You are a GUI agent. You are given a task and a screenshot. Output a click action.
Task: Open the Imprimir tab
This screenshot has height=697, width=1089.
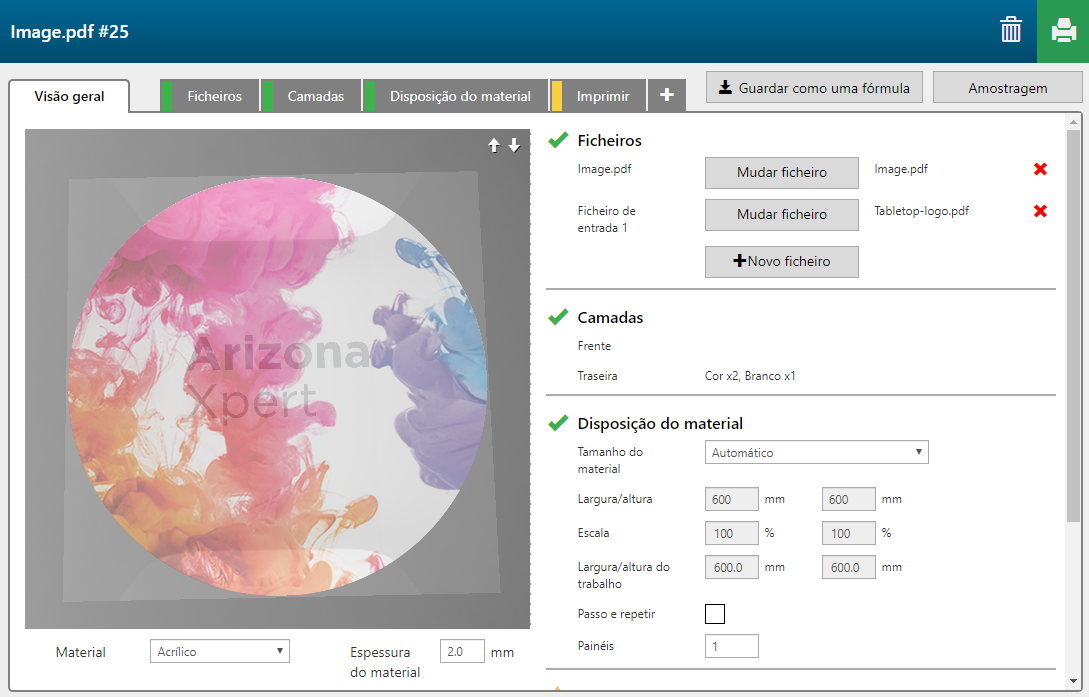pos(598,96)
